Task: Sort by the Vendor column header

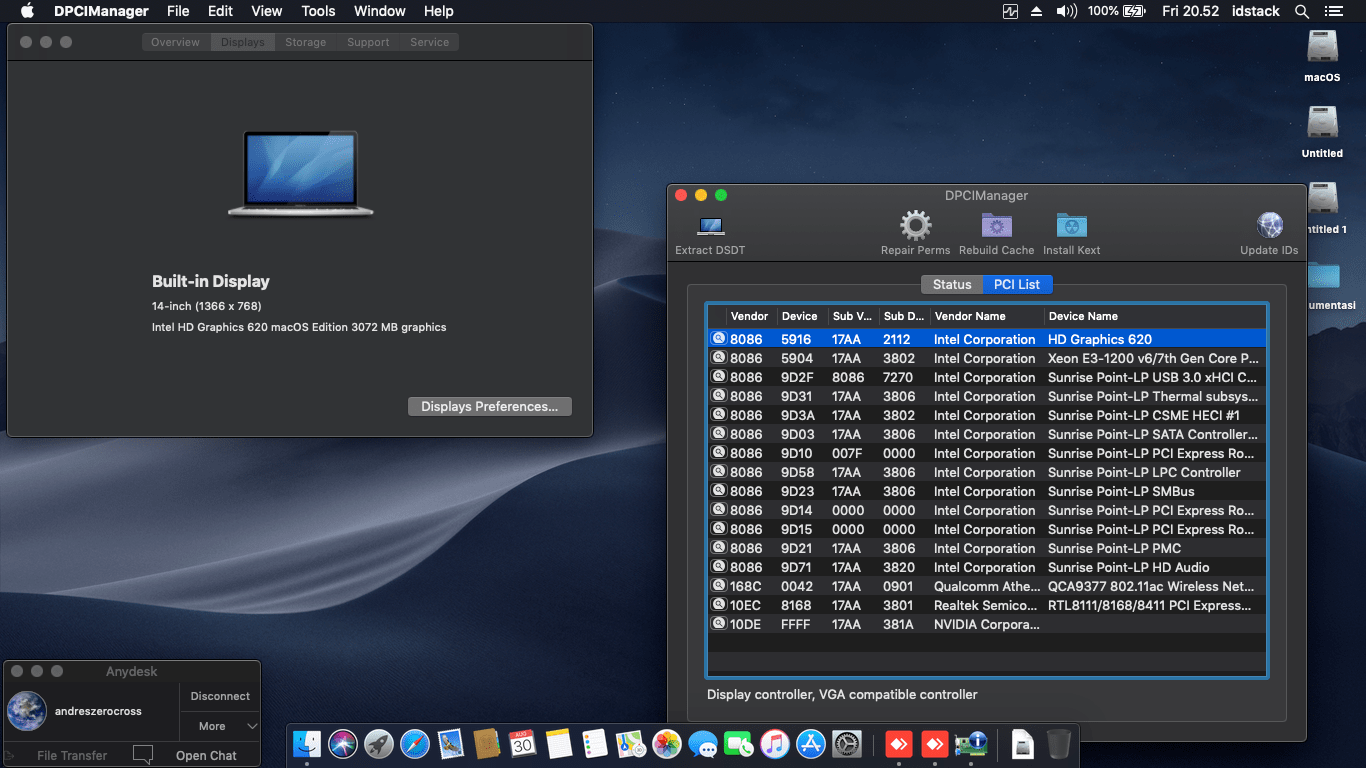Action: click(x=749, y=316)
